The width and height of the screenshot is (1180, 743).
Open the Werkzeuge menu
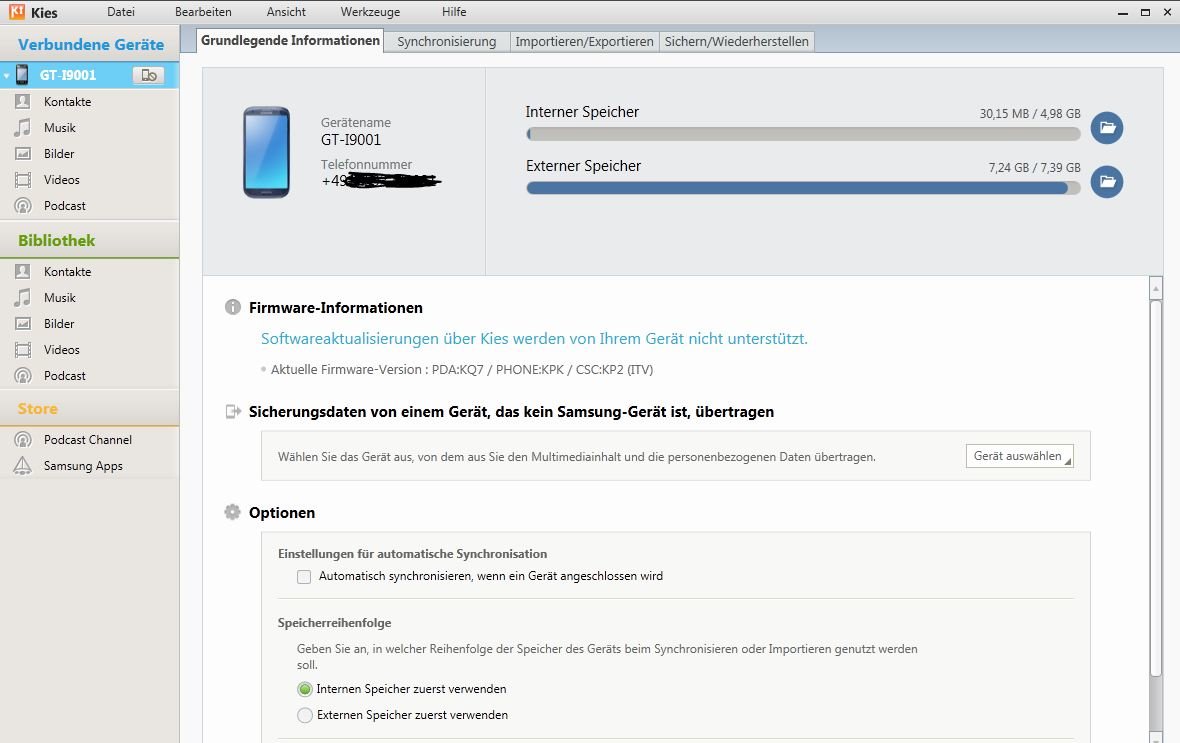pyautogui.click(x=370, y=12)
